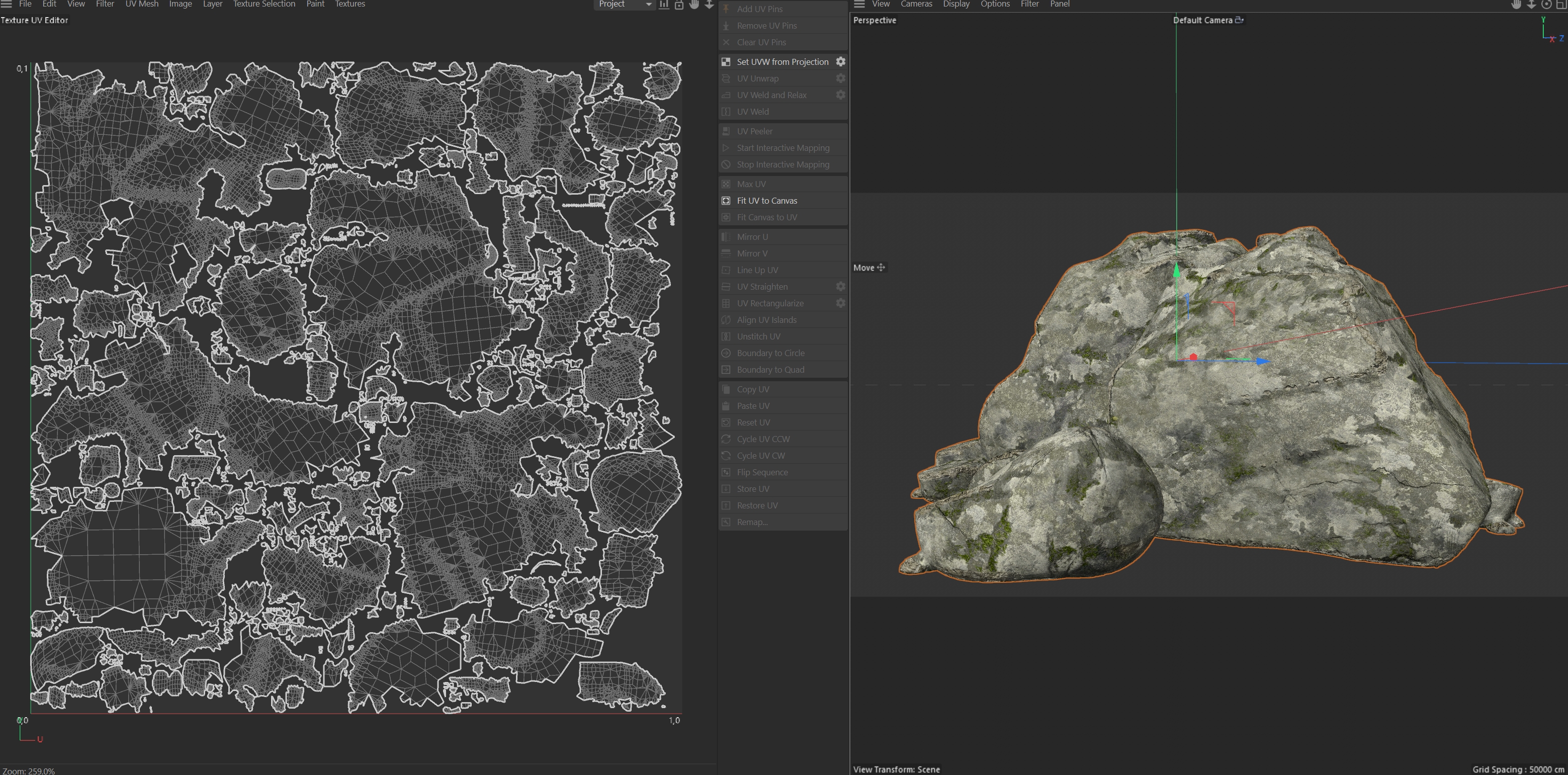Click the viewport pan hand icon
Image resolution: width=1568 pixels, height=775 pixels.
coord(1516,4)
